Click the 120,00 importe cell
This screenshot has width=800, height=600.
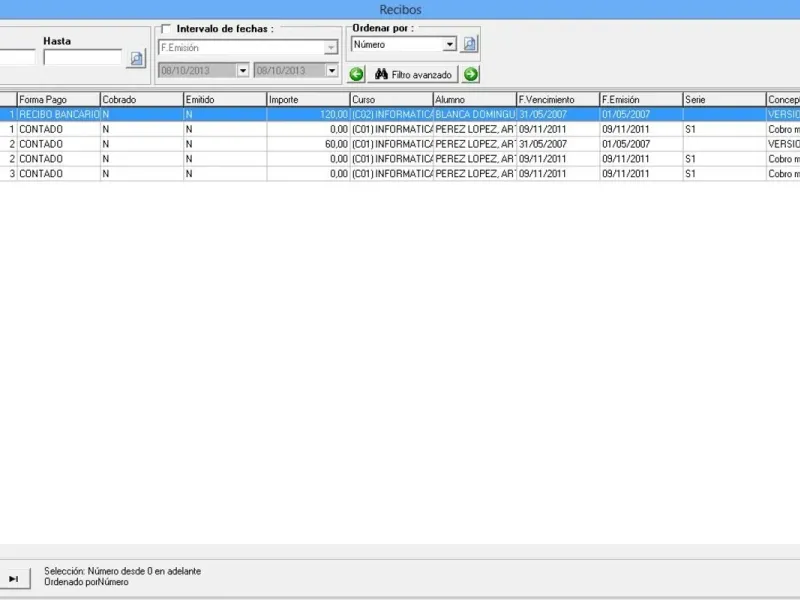coord(308,114)
